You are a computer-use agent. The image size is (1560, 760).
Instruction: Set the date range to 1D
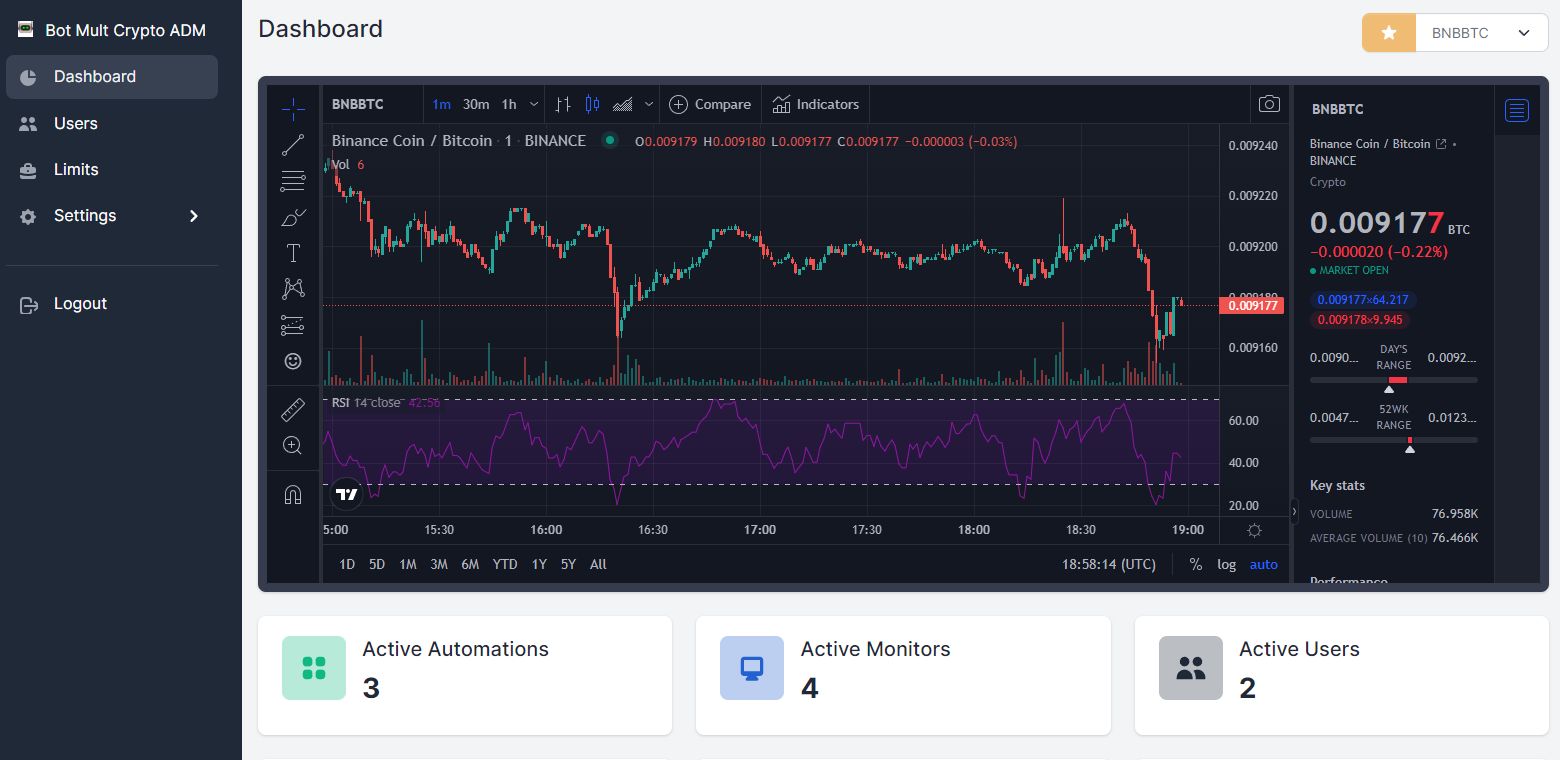pos(347,564)
